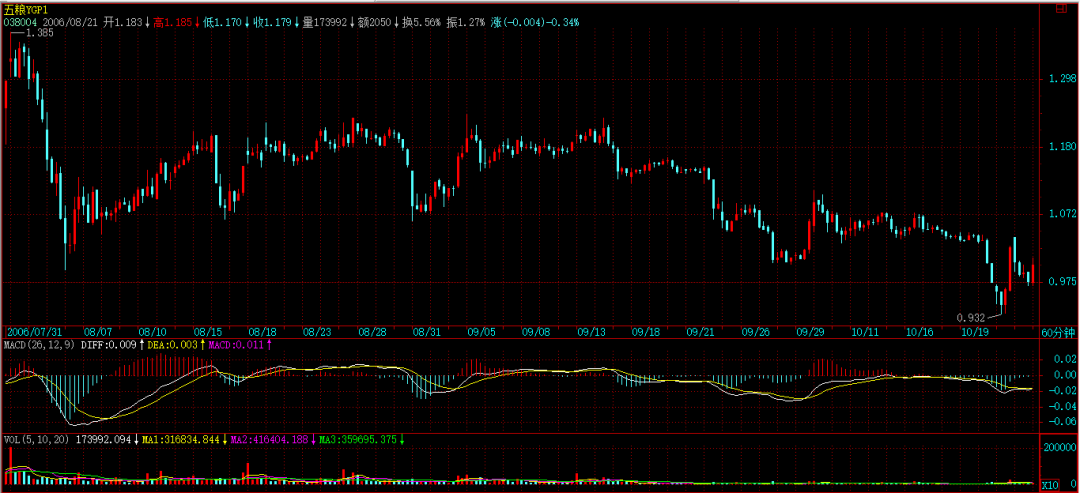The image size is (1080, 493).
Task: Click the high price 高1.185
Action: click(x=174, y=23)
